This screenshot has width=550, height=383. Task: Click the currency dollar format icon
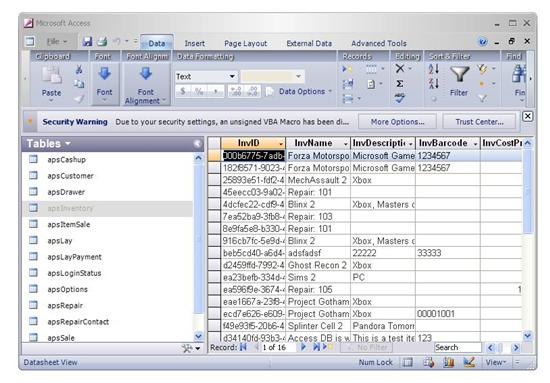pos(183,92)
